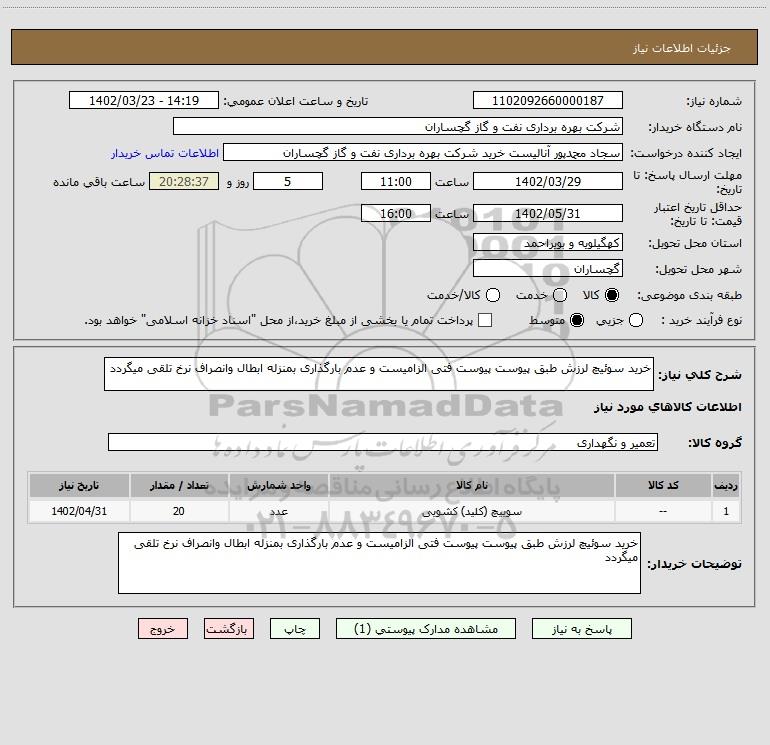770x745 pixels.
Task: Click the row number cell 1
Action: pos(726,511)
